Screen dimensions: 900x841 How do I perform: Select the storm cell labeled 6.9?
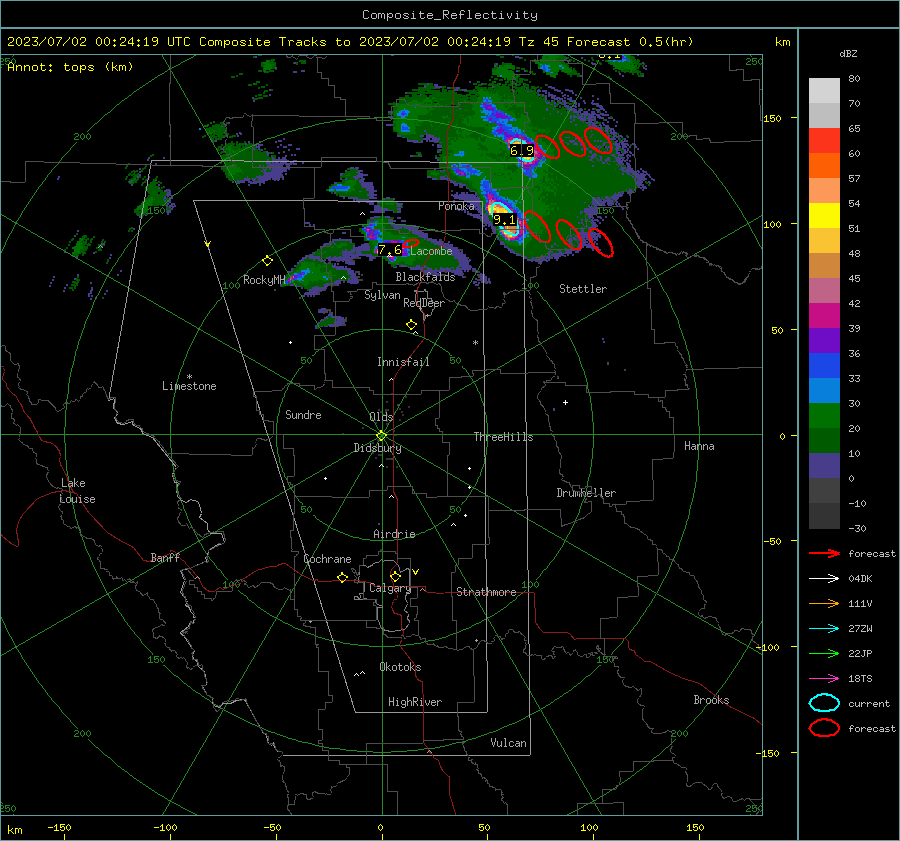pos(522,150)
